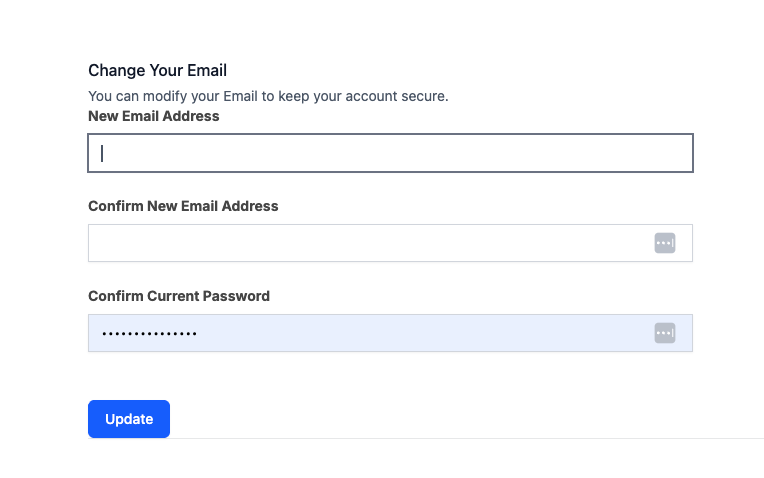Click the account secure description text
Screen dimensions: 764x478
coord(268,96)
